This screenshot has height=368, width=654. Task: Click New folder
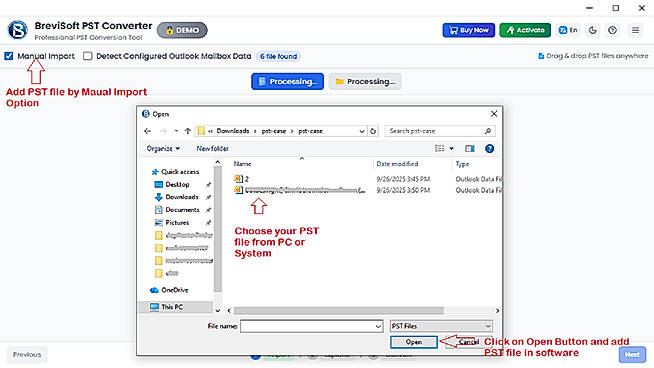212,149
